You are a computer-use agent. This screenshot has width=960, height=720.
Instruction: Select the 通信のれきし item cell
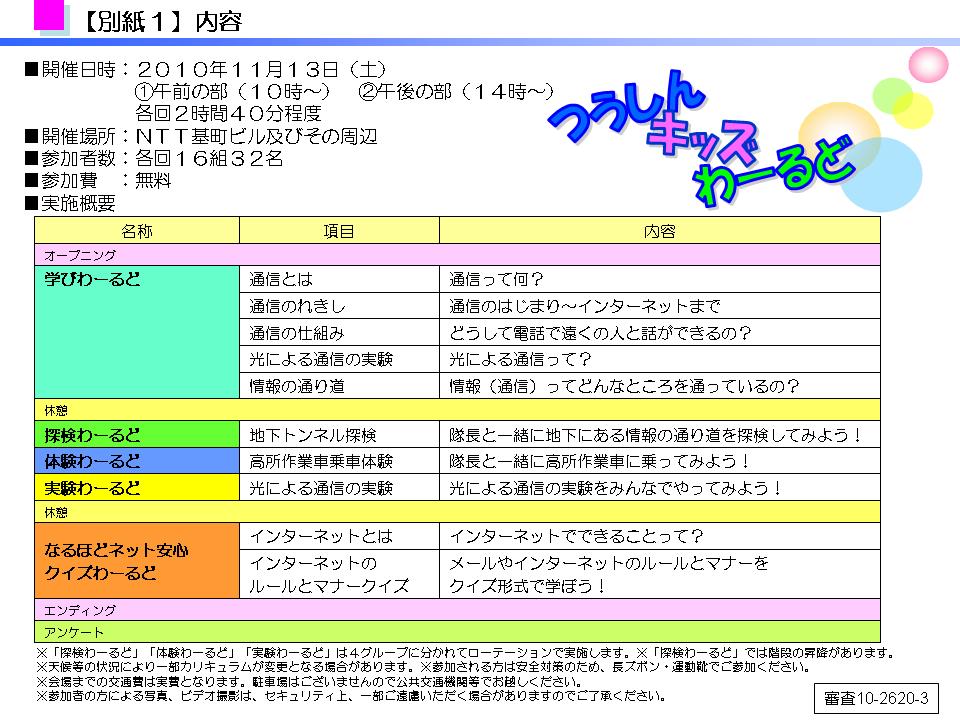(x=339, y=306)
